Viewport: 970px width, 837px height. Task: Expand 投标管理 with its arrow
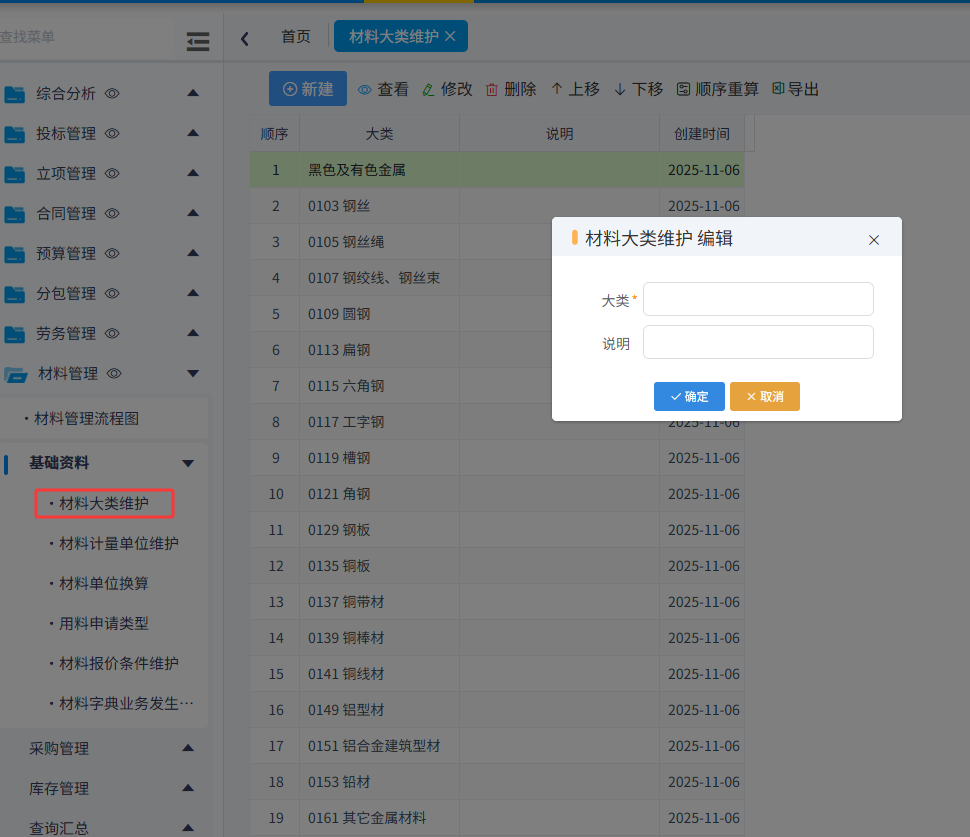point(193,133)
